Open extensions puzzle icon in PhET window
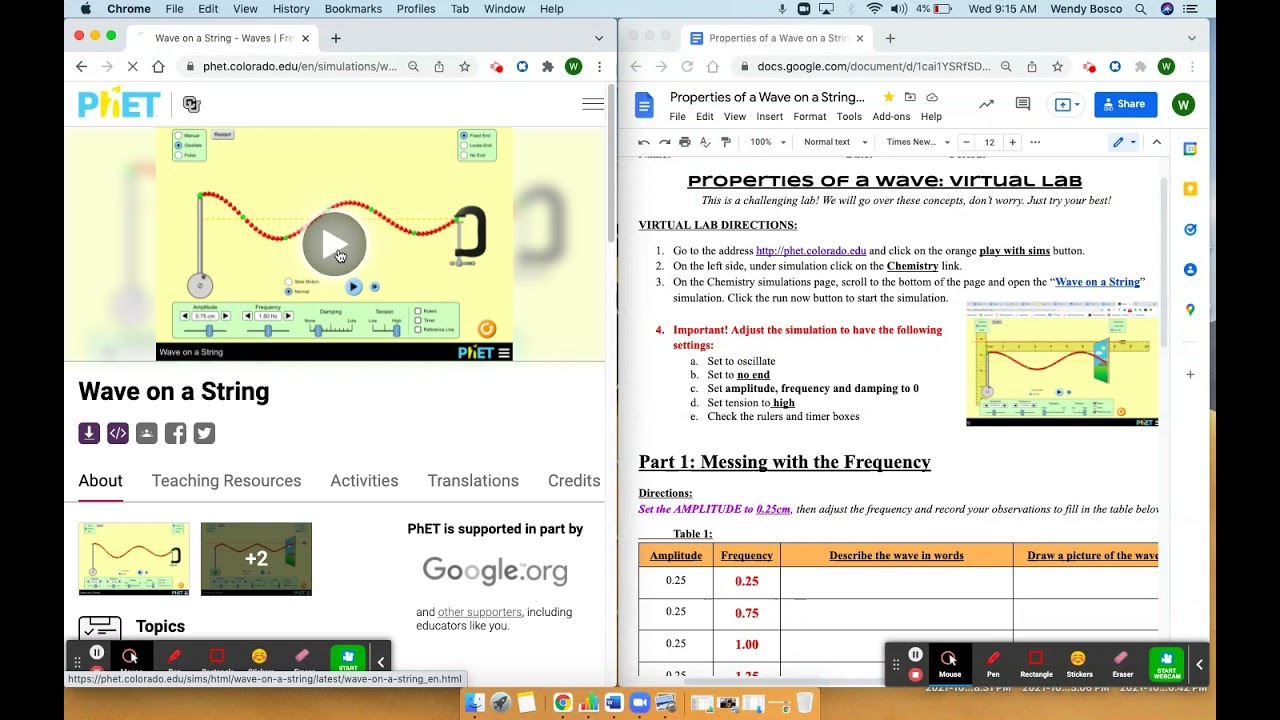 tap(547, 67)
